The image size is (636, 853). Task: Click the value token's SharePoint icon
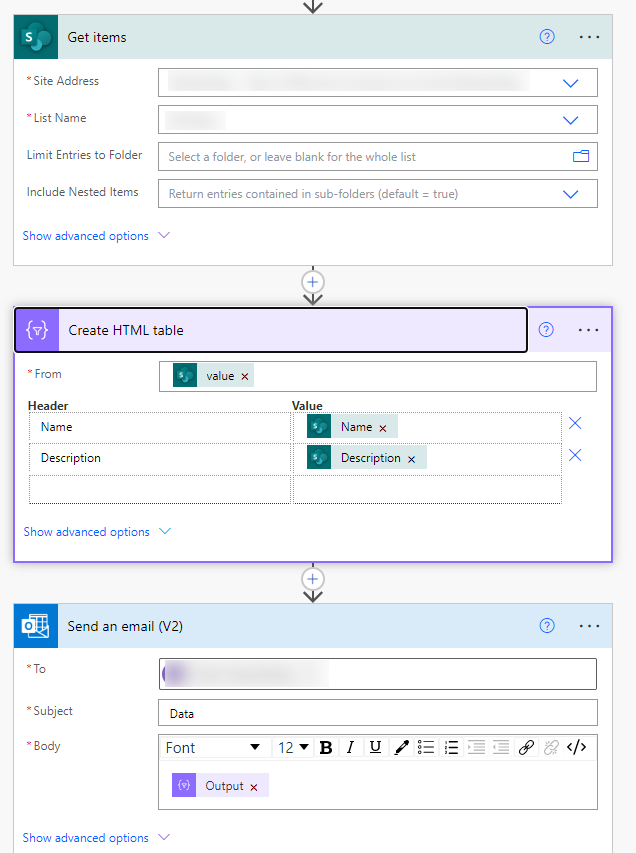(185, 375)
